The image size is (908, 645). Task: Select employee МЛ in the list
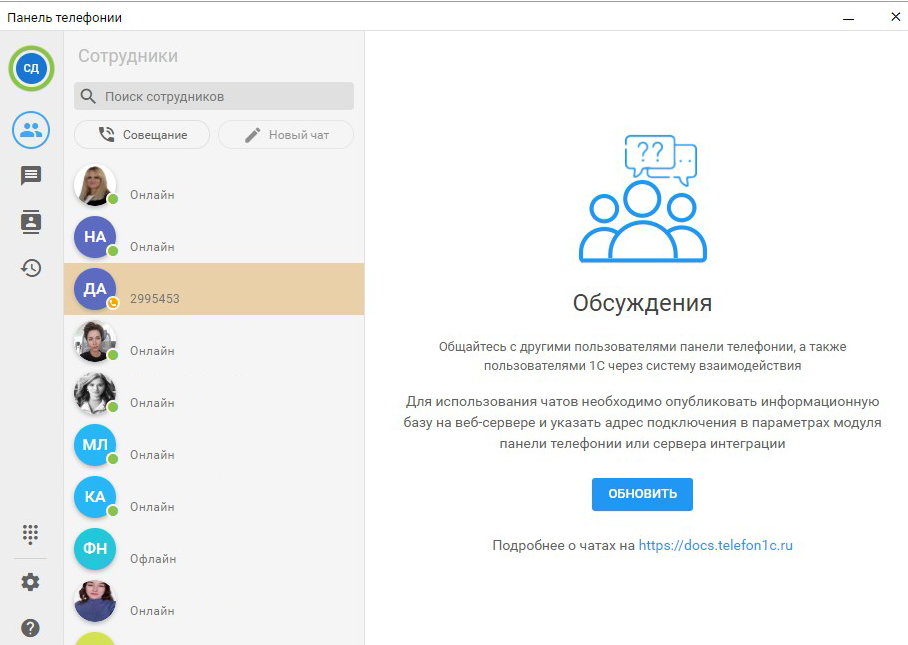pyautogui.click(x=213, y=445)
